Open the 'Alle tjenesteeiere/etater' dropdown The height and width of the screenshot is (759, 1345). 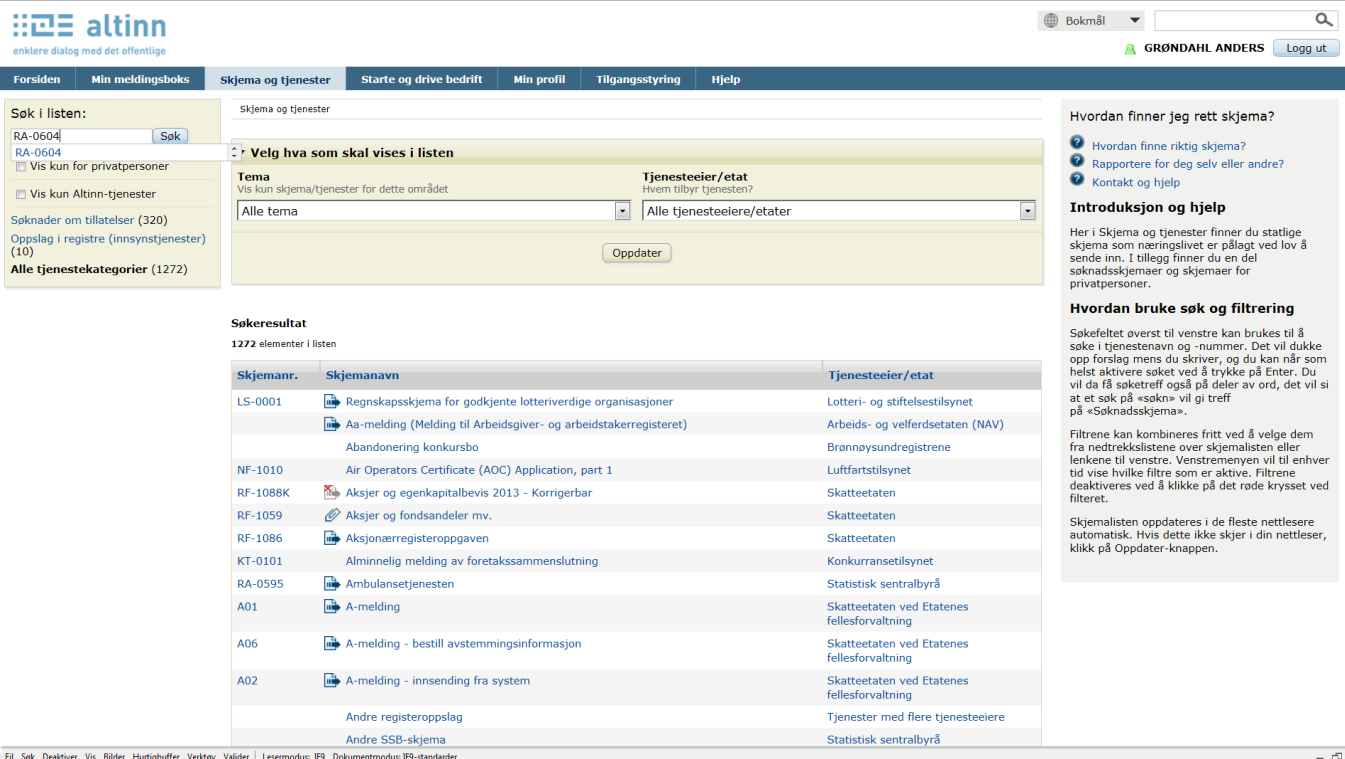pos(839,211)
